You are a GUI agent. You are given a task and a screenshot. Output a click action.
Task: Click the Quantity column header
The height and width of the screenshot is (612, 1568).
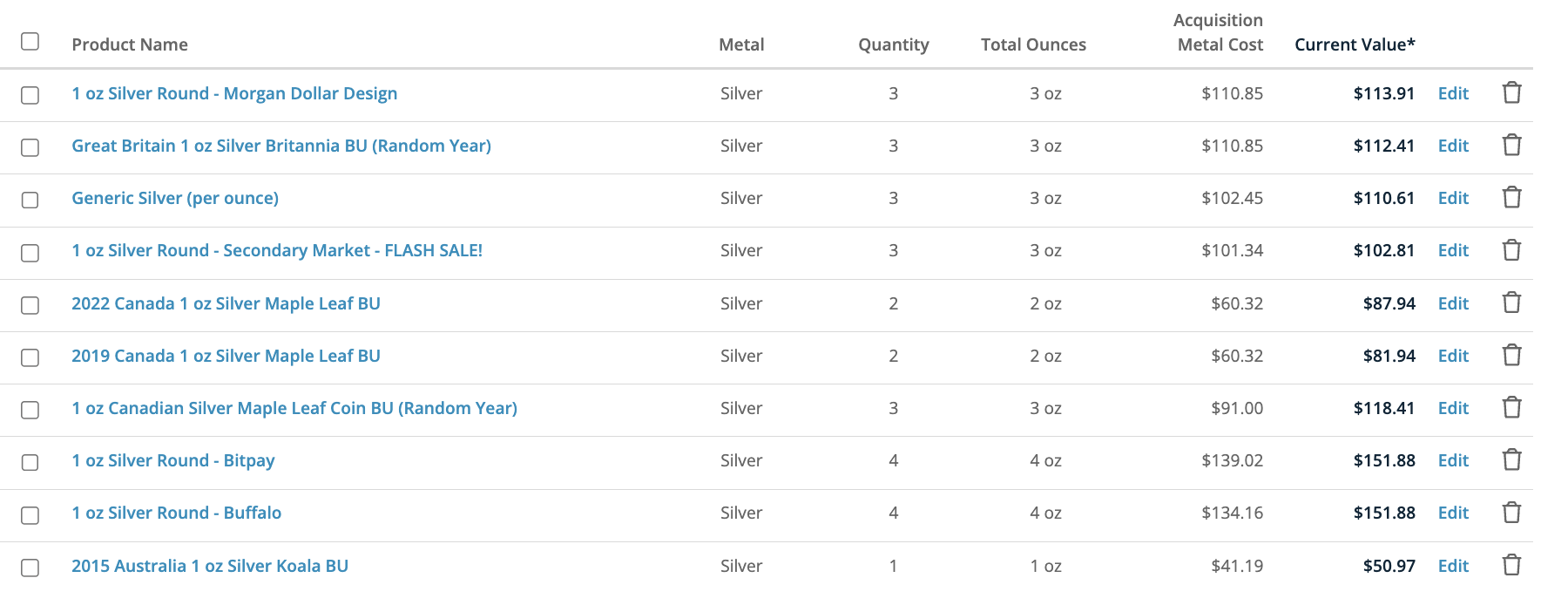(894, 44)
